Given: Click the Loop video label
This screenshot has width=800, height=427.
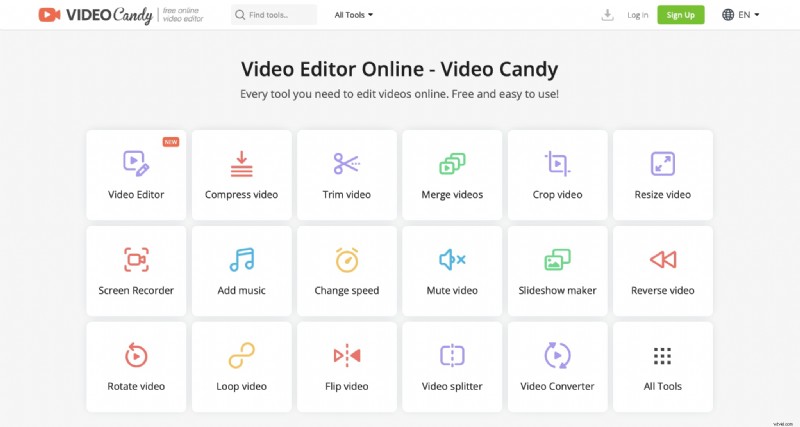Looking at the screenshot, I should (241, 386).
